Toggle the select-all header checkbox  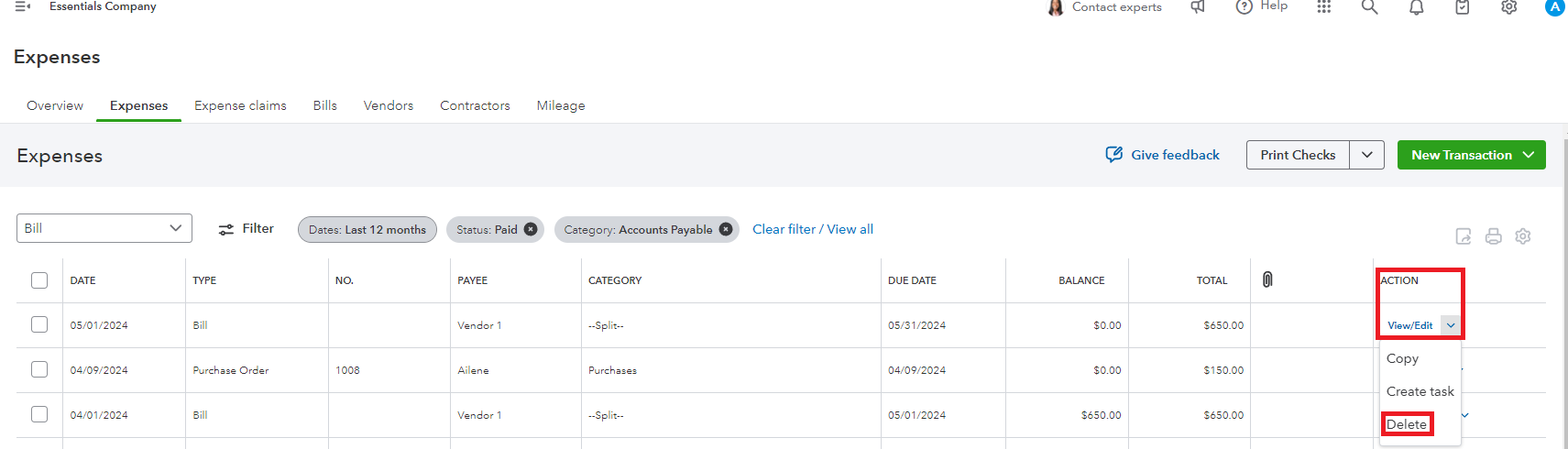pyautogui.click(x=39, y=280)
